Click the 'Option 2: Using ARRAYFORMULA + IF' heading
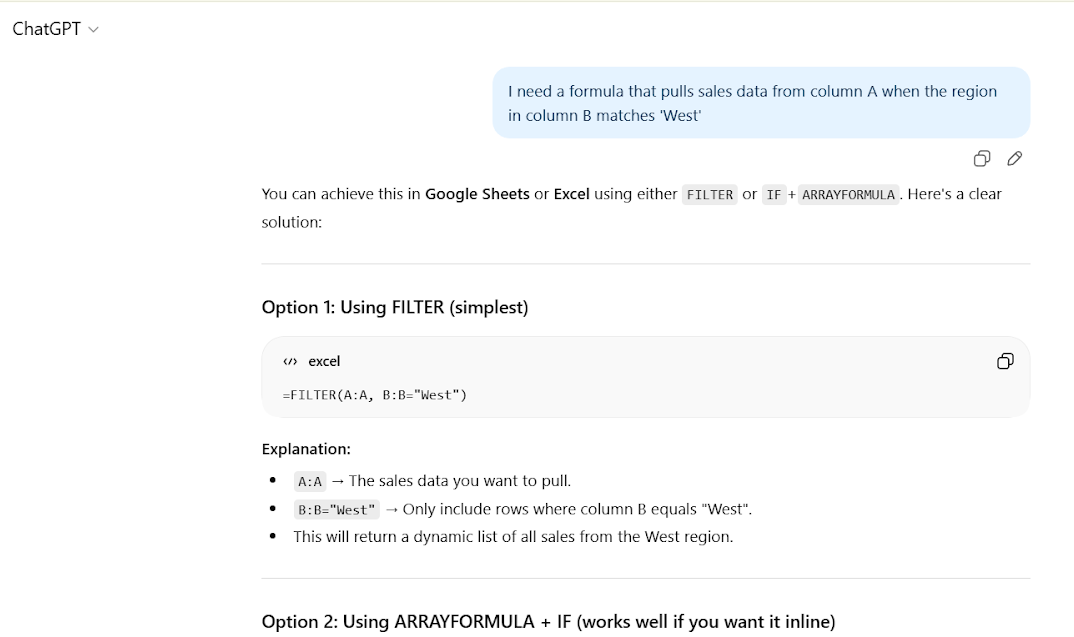 coord(548,621)
